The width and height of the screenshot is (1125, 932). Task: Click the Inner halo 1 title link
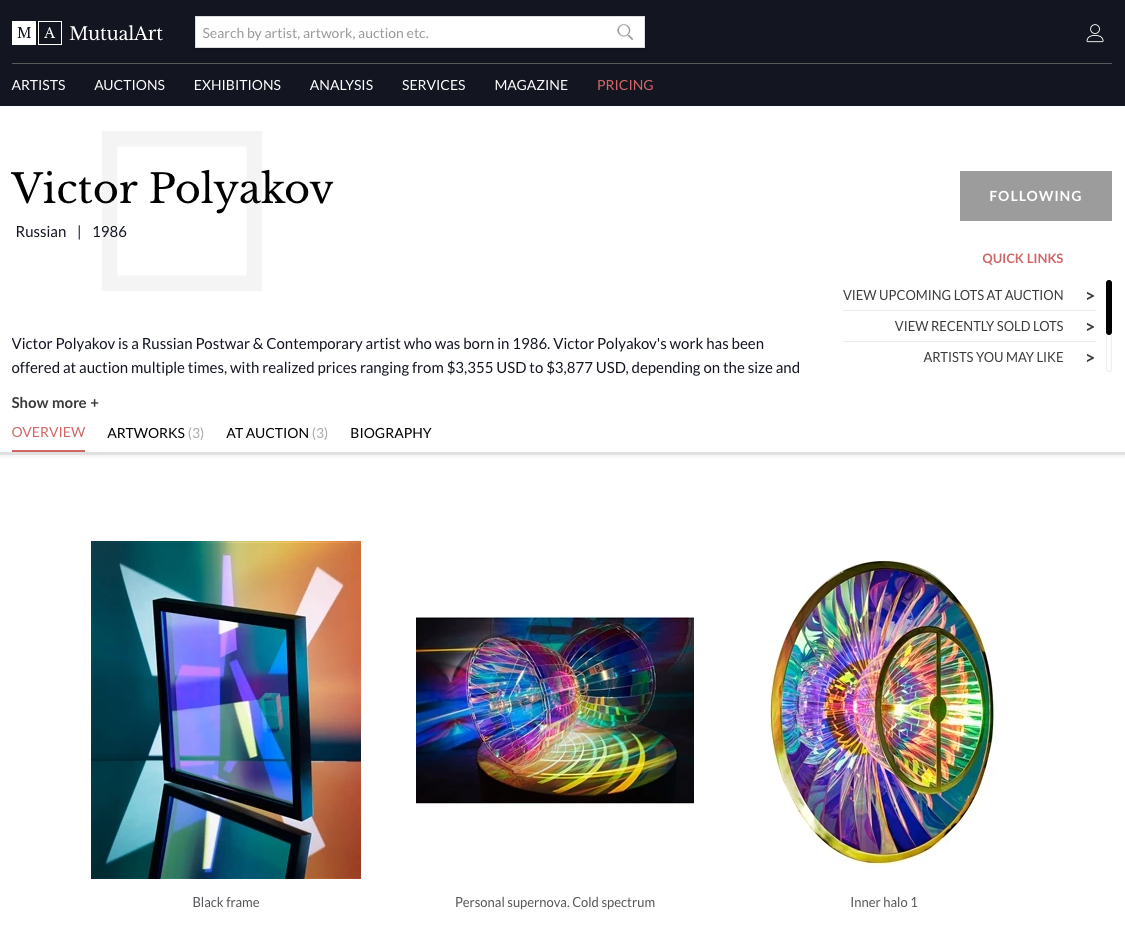[x=883, y=902]
